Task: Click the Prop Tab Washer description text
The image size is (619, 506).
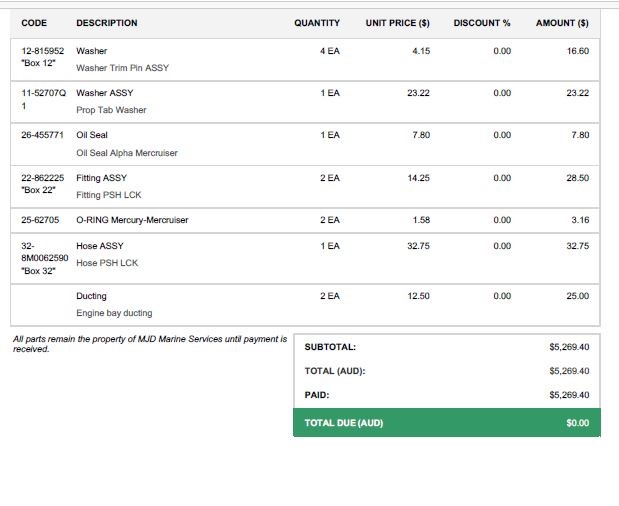Action: tap(111, 110)
